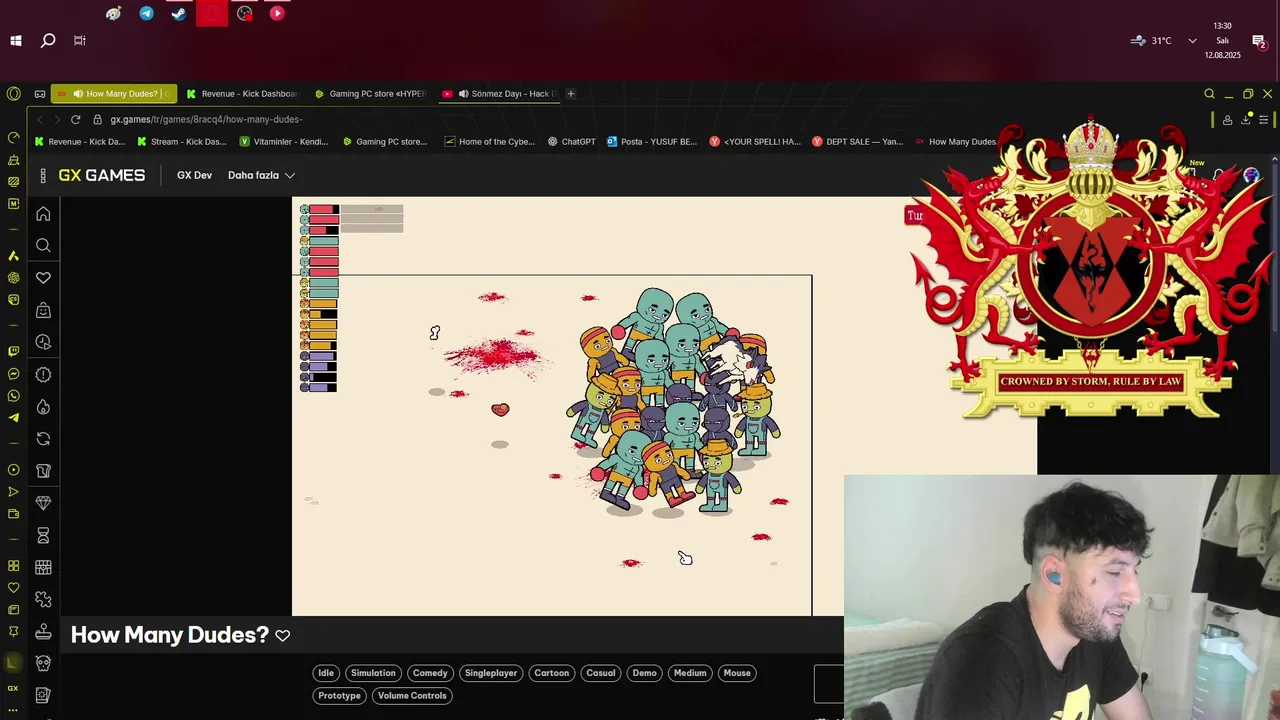Image resolution: width=1280 pixels, height=720 pixels.
Task: Open the DEPT SALE bookmark
Action: pyautogui.click(x=858, y=142)
